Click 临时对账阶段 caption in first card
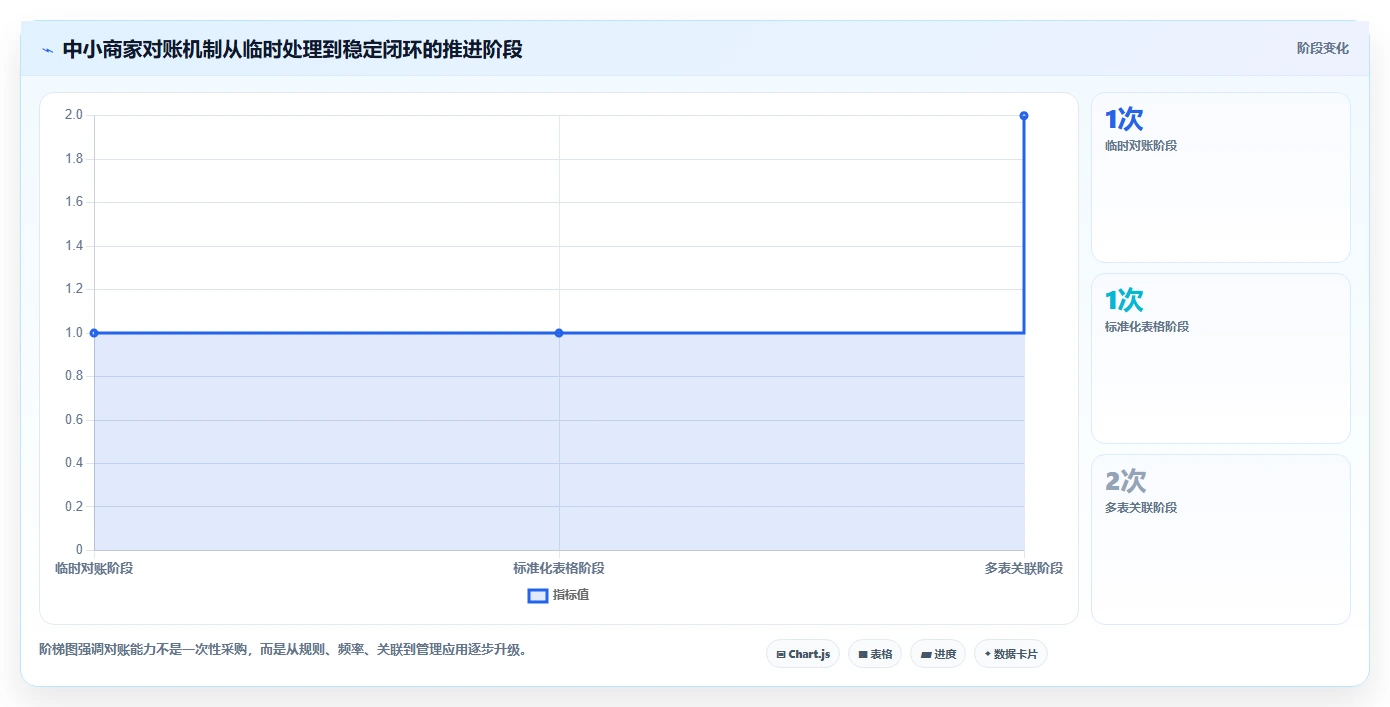1390x707 pixels. coord(1141,146)
